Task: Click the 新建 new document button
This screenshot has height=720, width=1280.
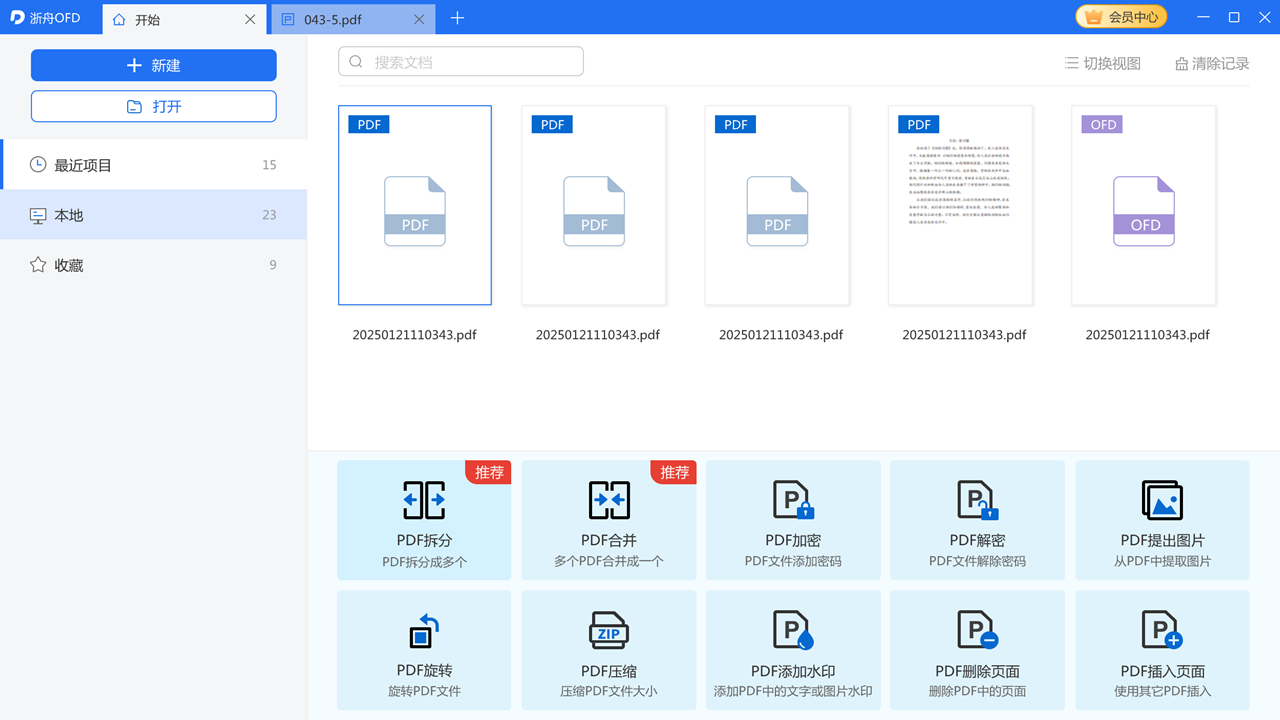Action: [154, 65]
